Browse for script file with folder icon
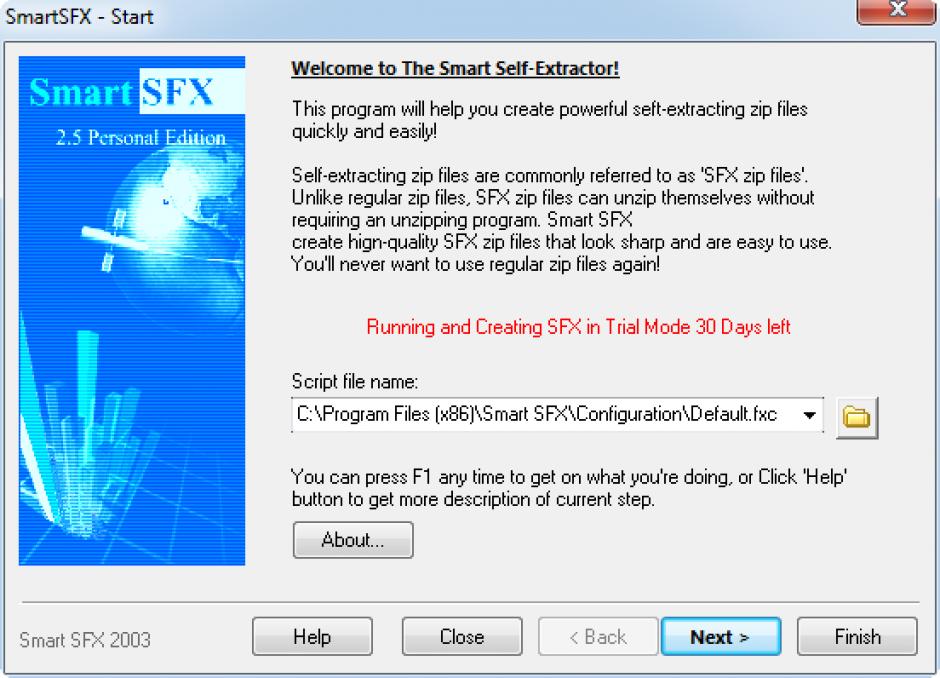 tap(857, 417)
